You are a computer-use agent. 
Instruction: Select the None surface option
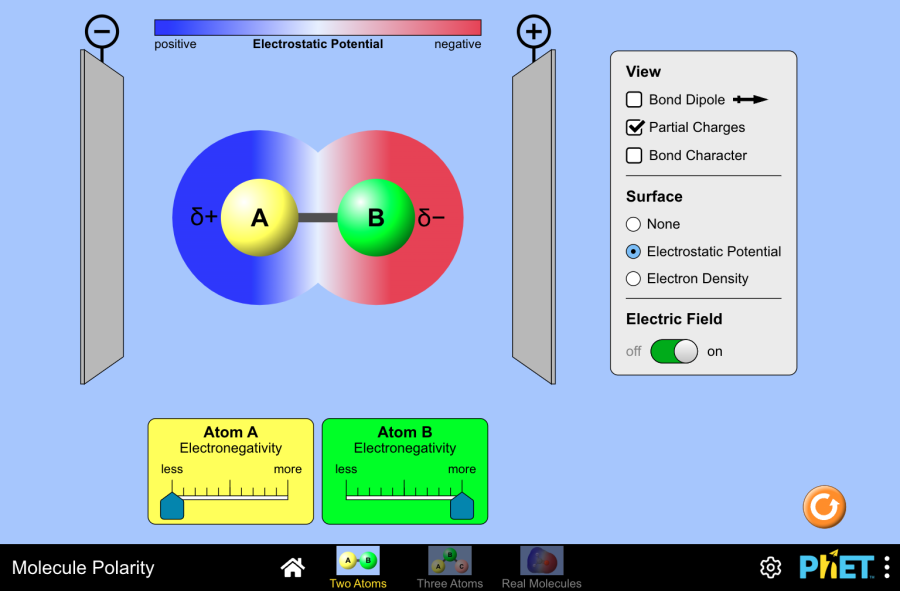[633, 224]
